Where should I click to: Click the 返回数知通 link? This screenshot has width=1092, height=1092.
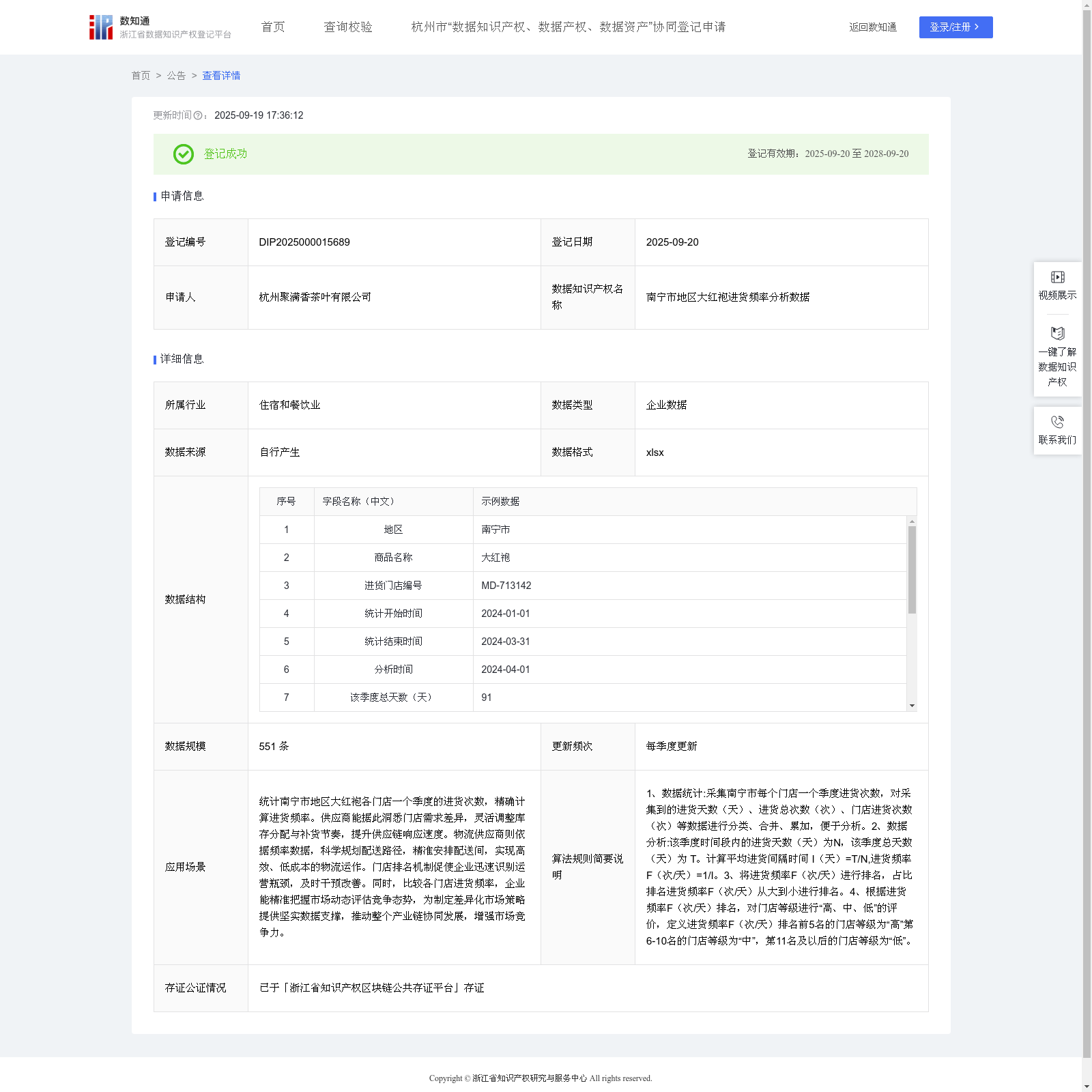pyautogui.click(x=872, y=27)
